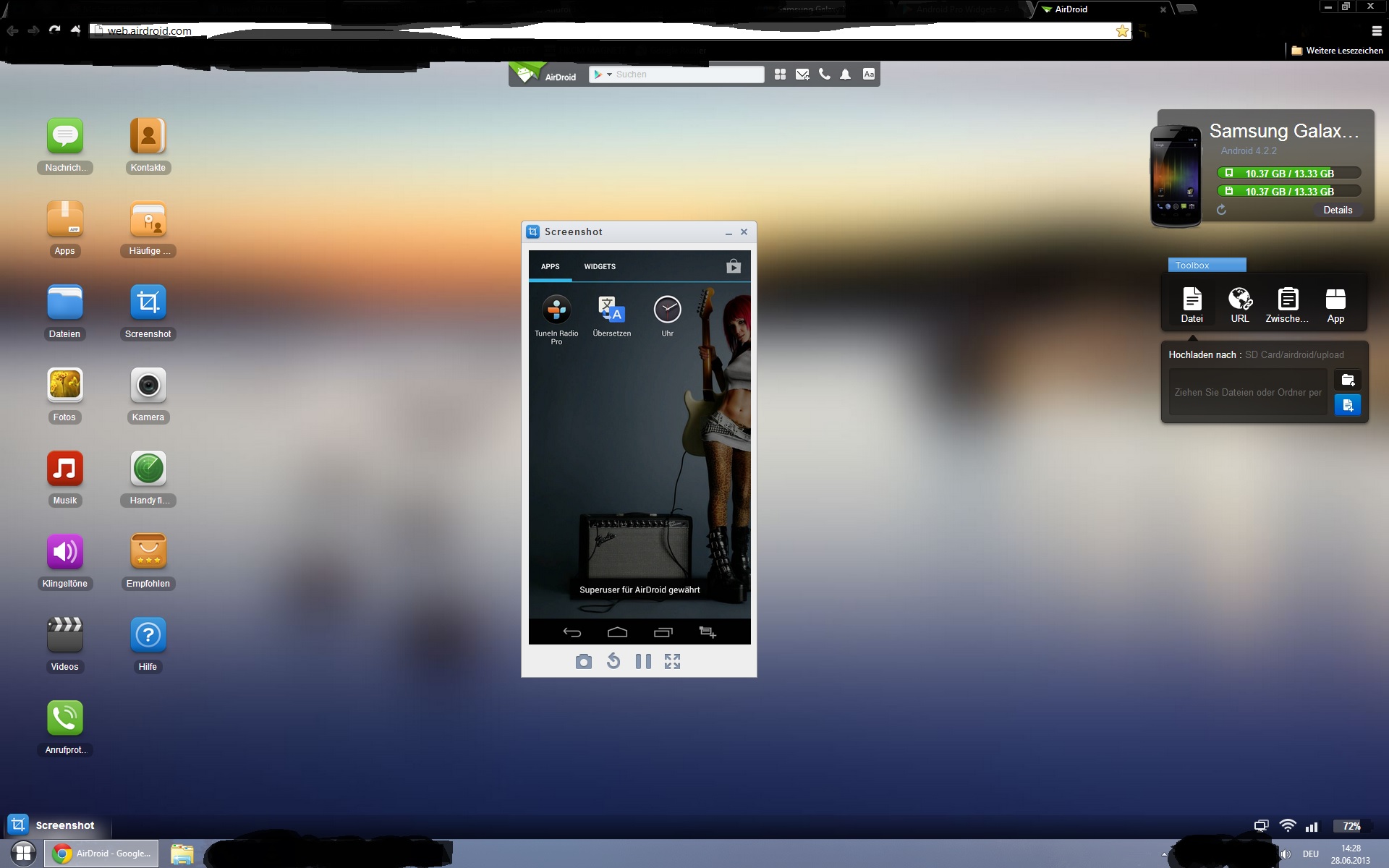Tap the phone back navigation button
This screenshot has height=868, width=1389.
click(x=572, y=632)
